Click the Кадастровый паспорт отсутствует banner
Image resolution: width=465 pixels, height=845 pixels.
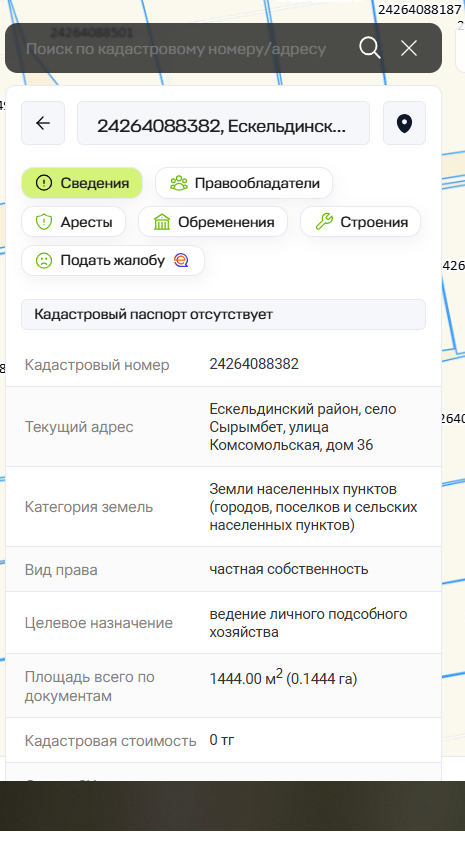point(223,314)
